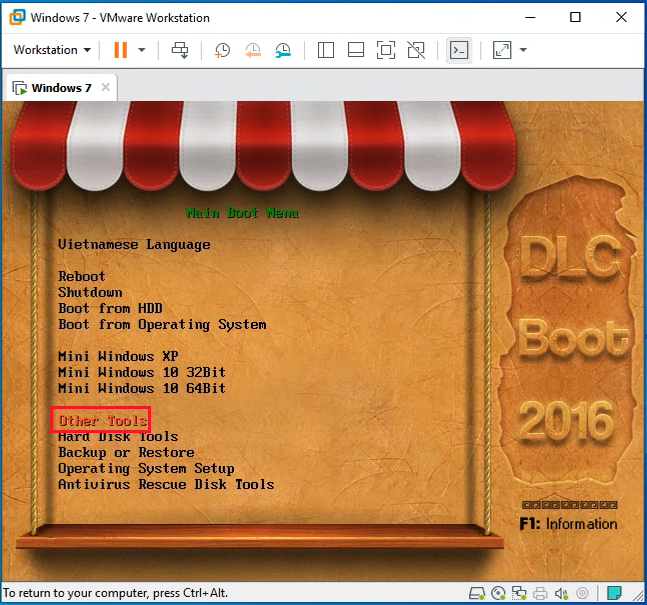This screenshot has width=647, height=605.
Task: Select Backup or Restore entry
Action: (126, 453)
